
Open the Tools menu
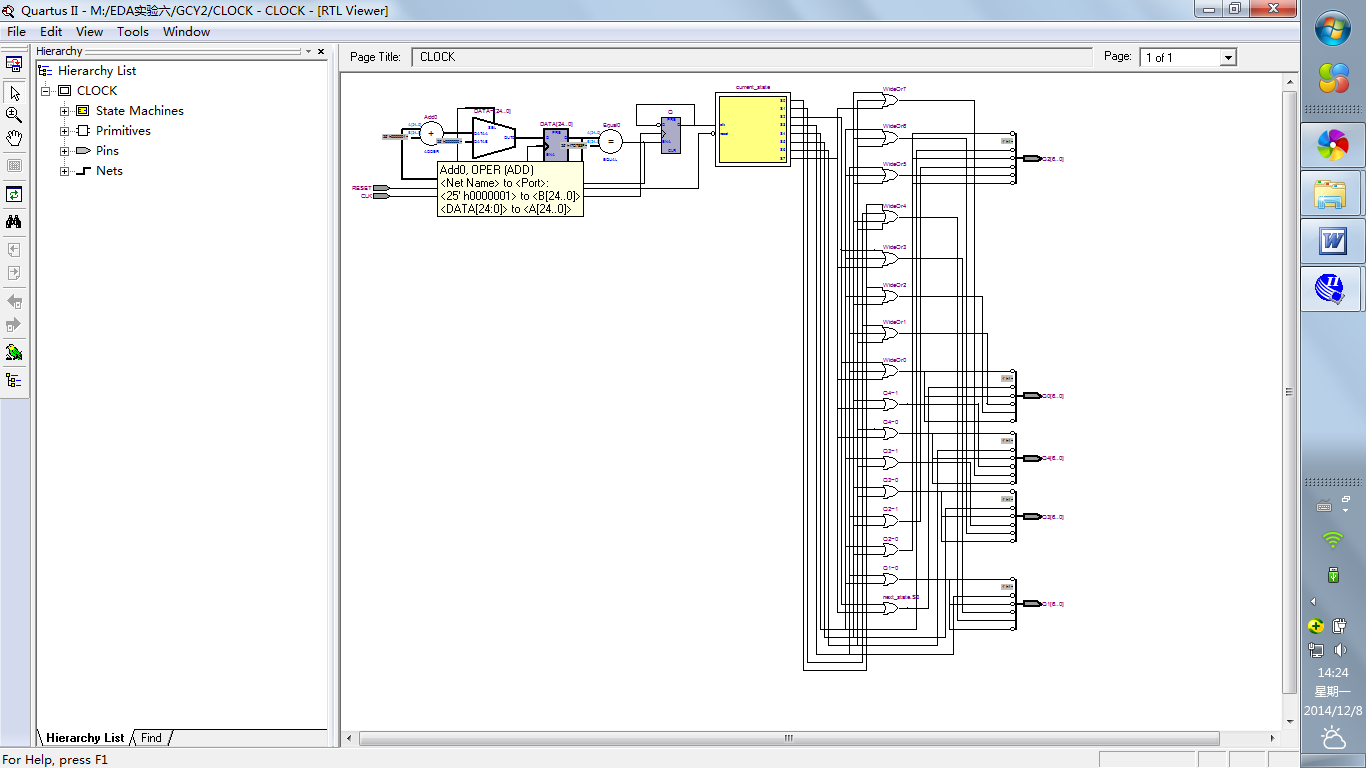click(x=133, y=32)
